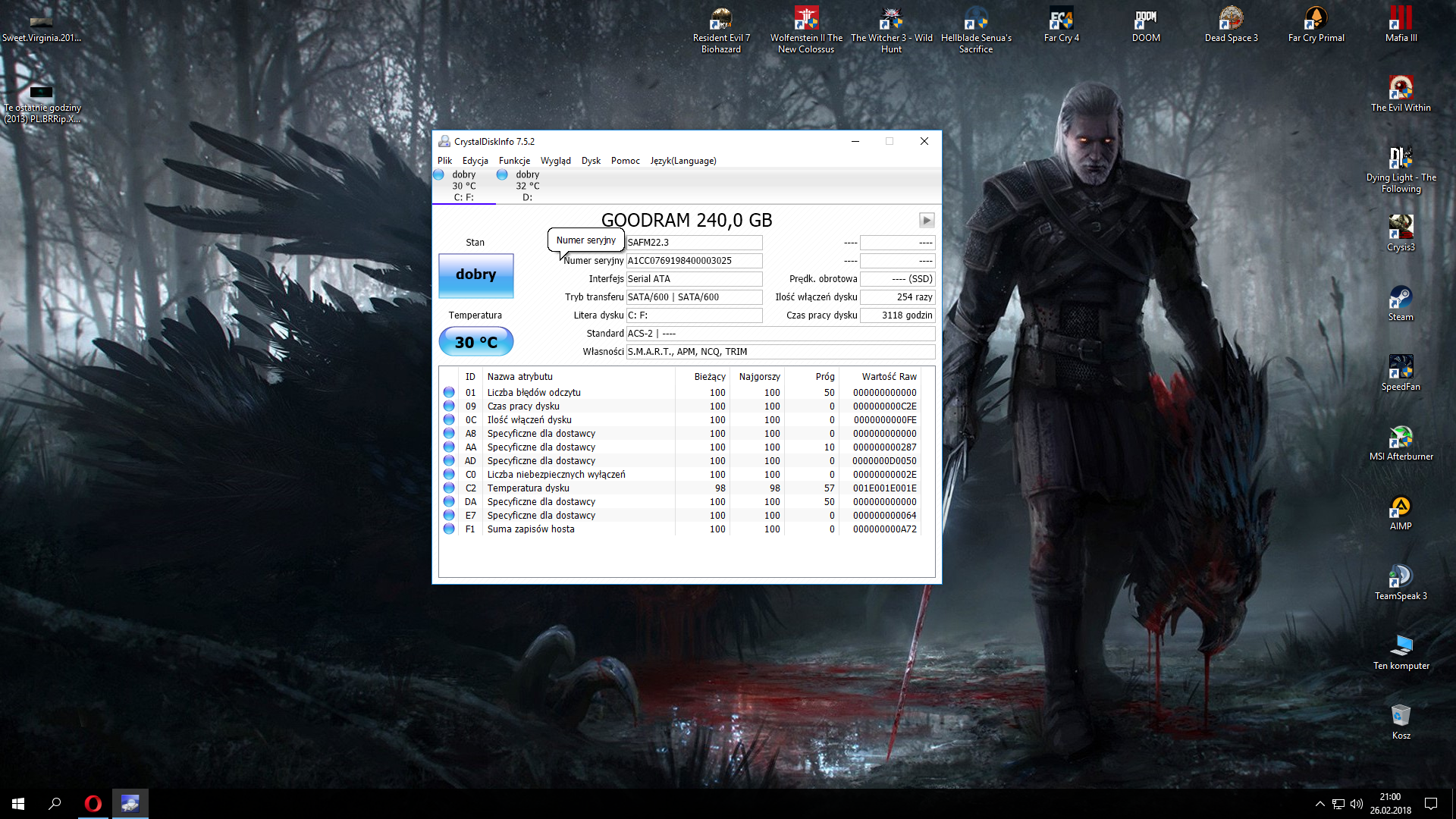The image size is (1456, 819).
Task: Show hidden system tray icons
Action: 1319,804
